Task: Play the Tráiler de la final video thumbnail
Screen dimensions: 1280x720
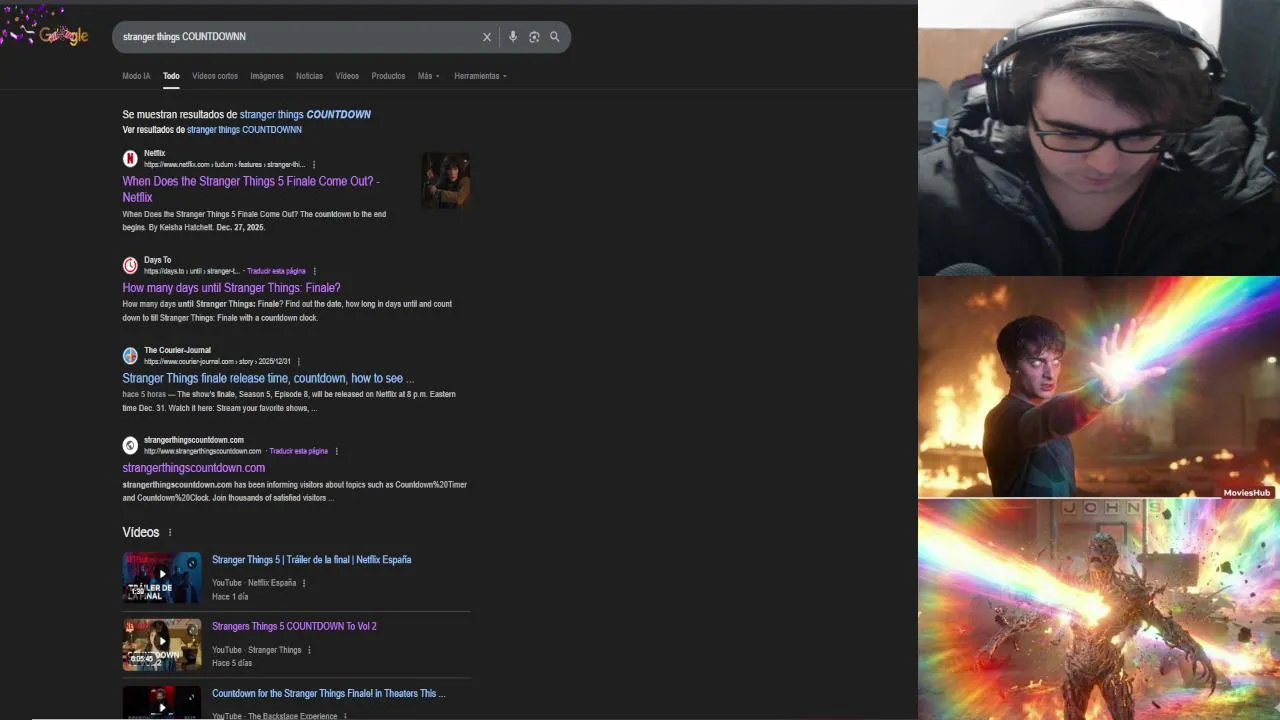Action: pos(162,577)
